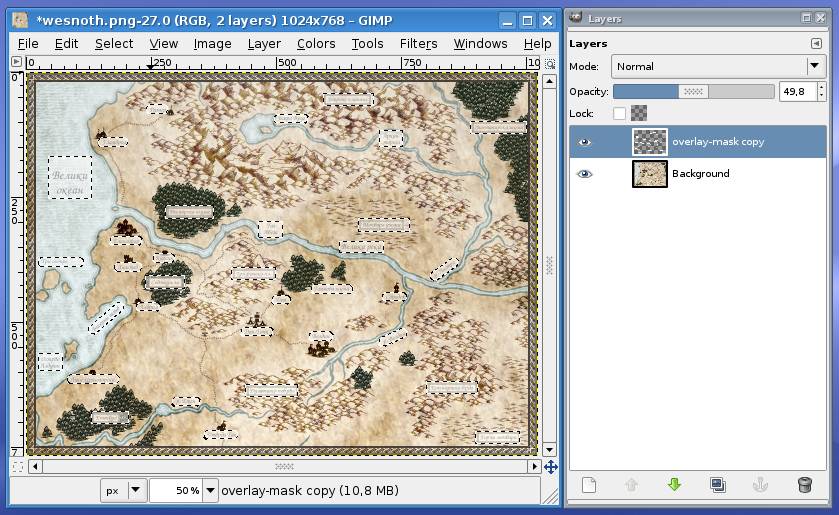Select the Background layer name
Screen dimensions: 839x515
[x=700, y=173]
